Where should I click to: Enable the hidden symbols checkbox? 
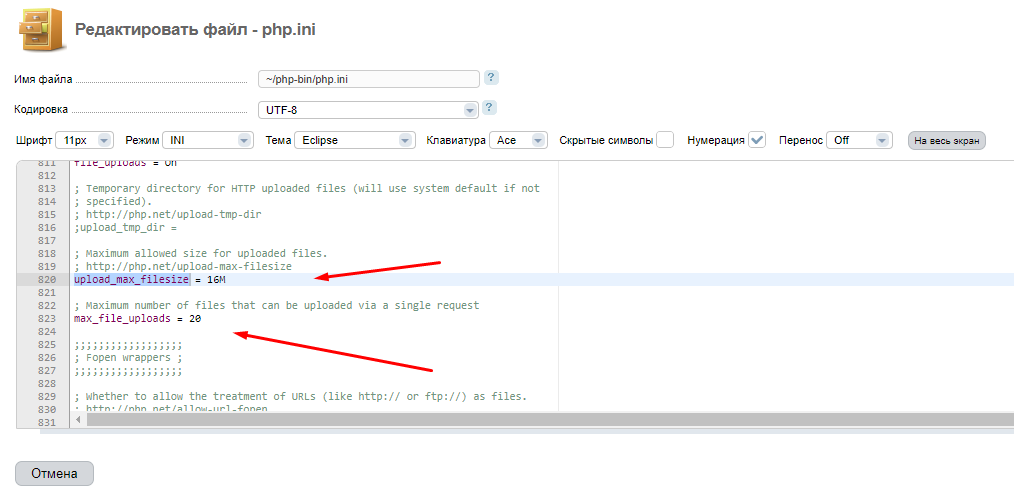coord(665,140)
